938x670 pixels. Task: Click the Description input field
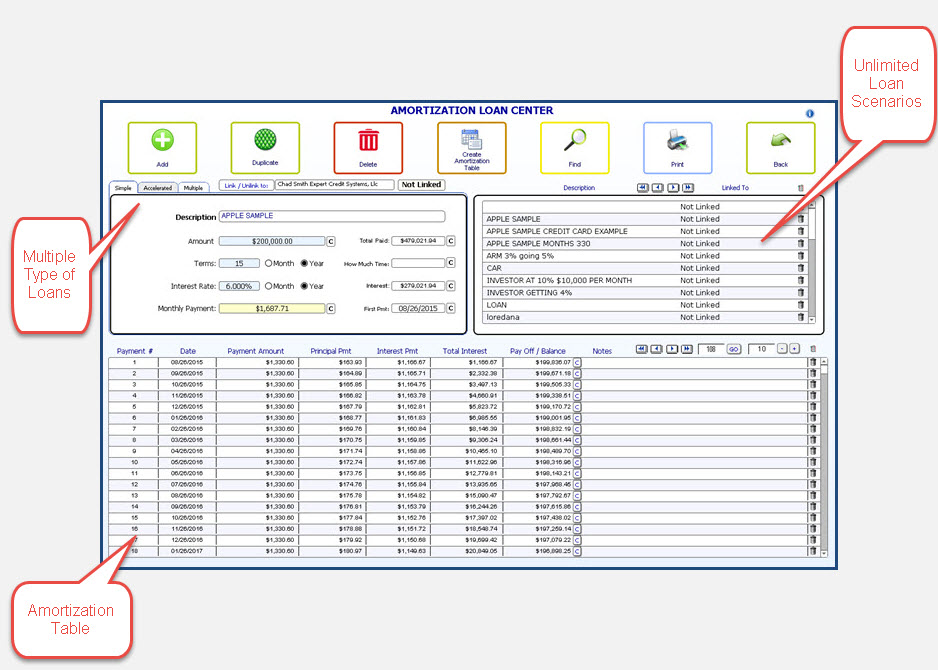tap(331, 216)
